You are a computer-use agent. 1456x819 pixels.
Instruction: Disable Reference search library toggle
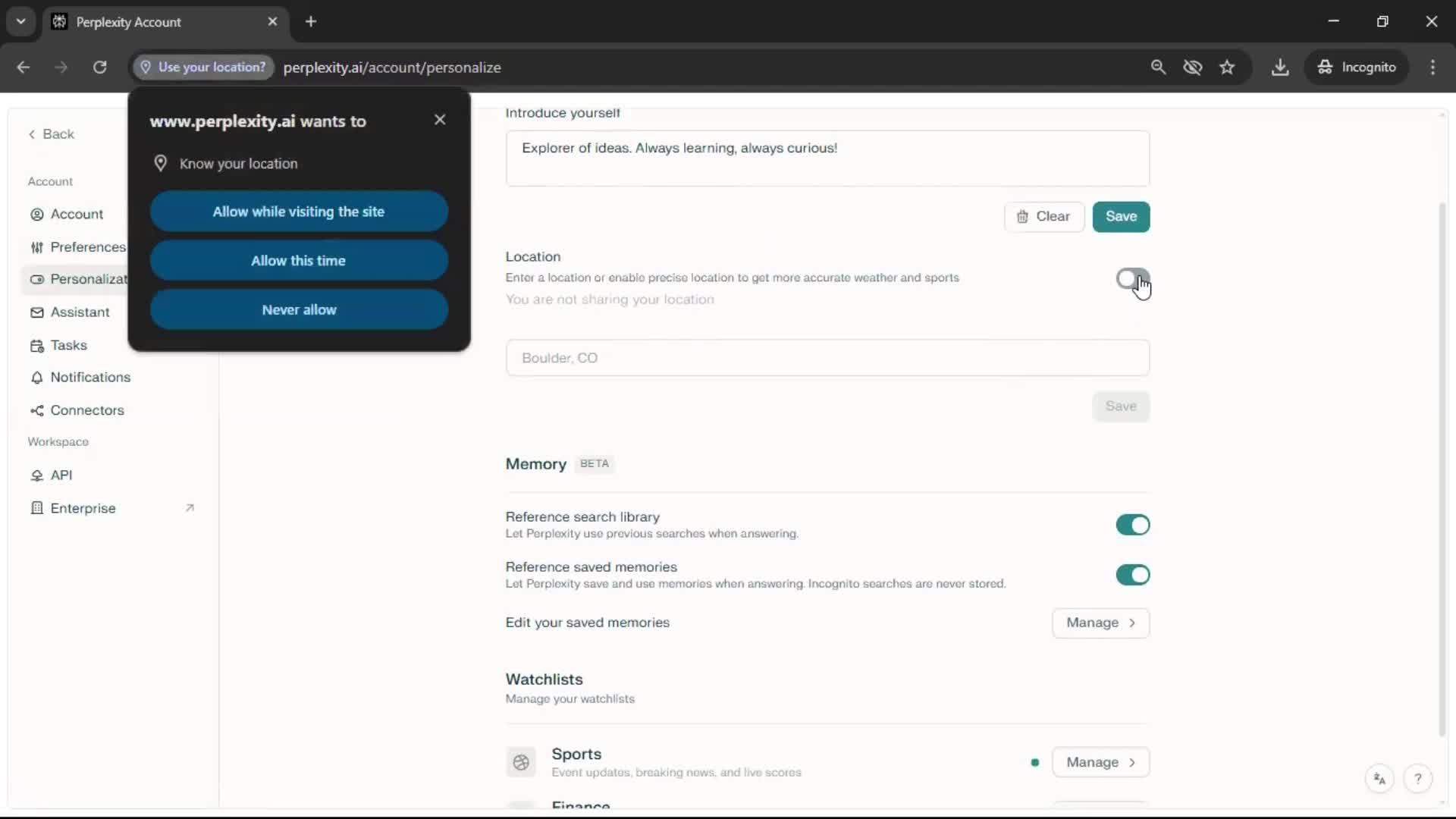coord(1132,525)
